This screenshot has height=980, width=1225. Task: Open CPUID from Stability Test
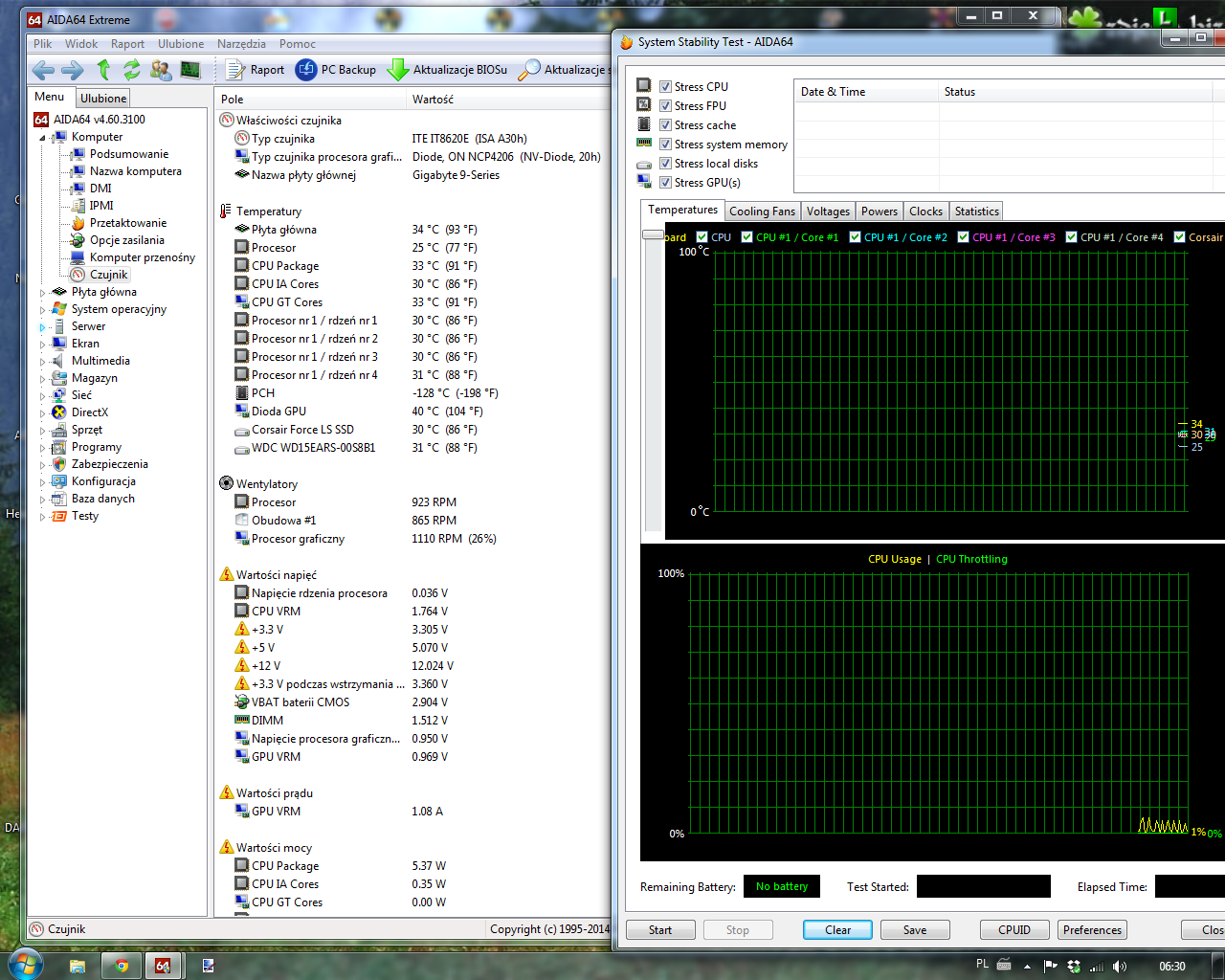pyautogui.click(x=1014, y=930)
